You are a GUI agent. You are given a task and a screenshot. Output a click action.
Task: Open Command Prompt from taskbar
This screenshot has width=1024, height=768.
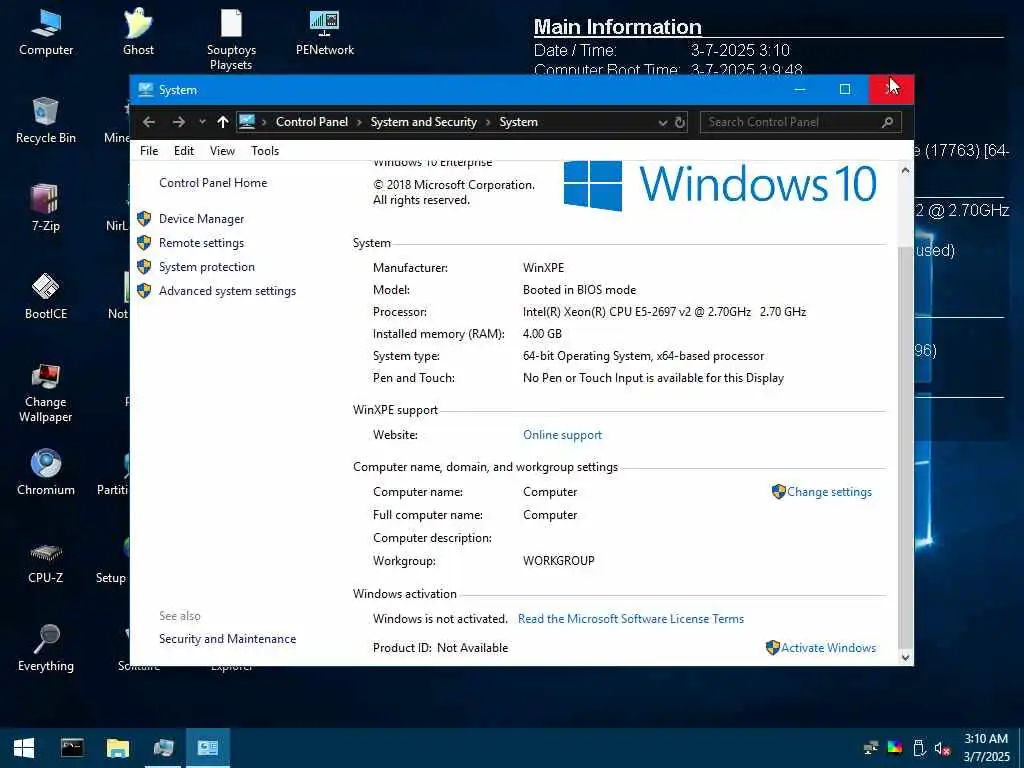[72, 748]
